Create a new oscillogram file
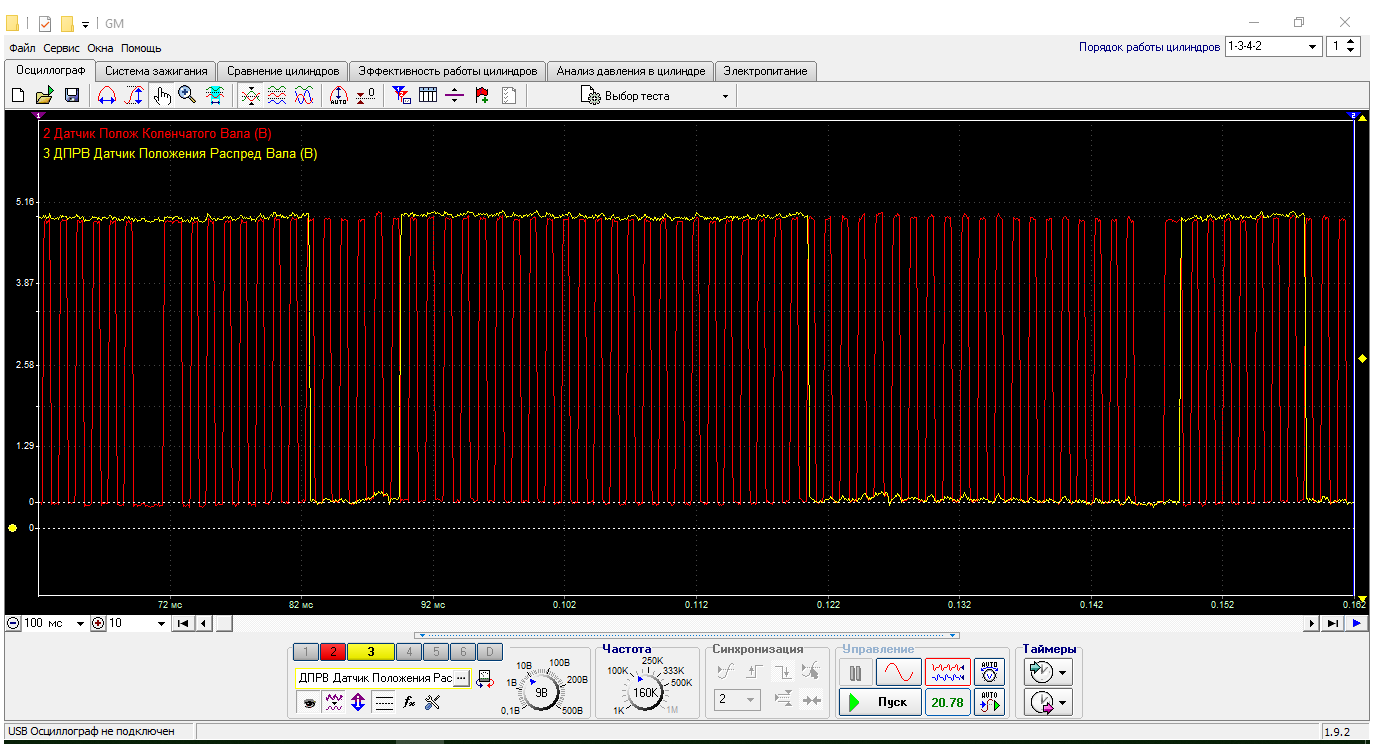 click(x=18, y=95)
